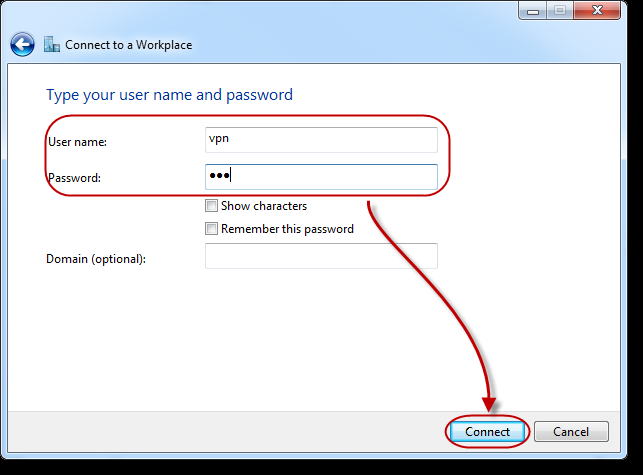This screenshot has width=643, height=475.
Task: Tick the Remember this password checkbox
Action: 211,228
